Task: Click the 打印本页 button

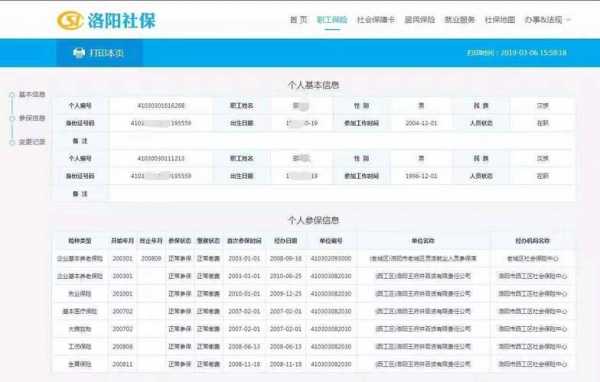Action: 99,53
